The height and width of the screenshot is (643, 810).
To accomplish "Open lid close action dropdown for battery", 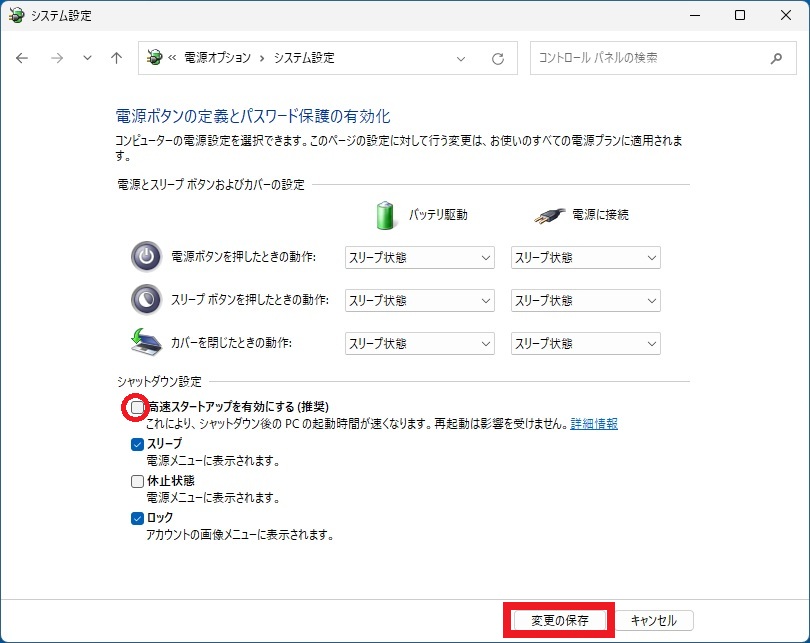I will pos(419,343).
